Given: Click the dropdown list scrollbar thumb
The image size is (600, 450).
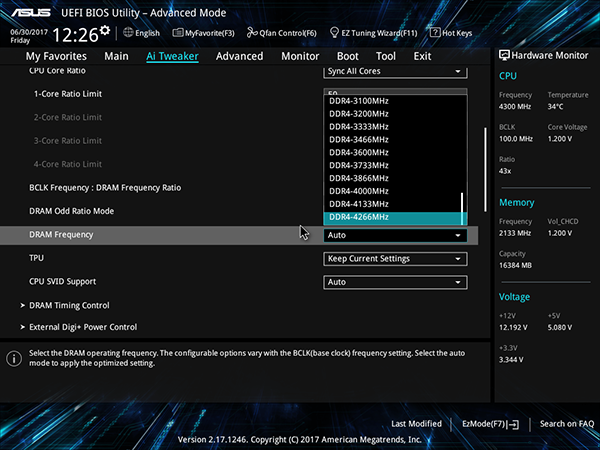Looking at the screenshot, I should [x=462, y=209].
